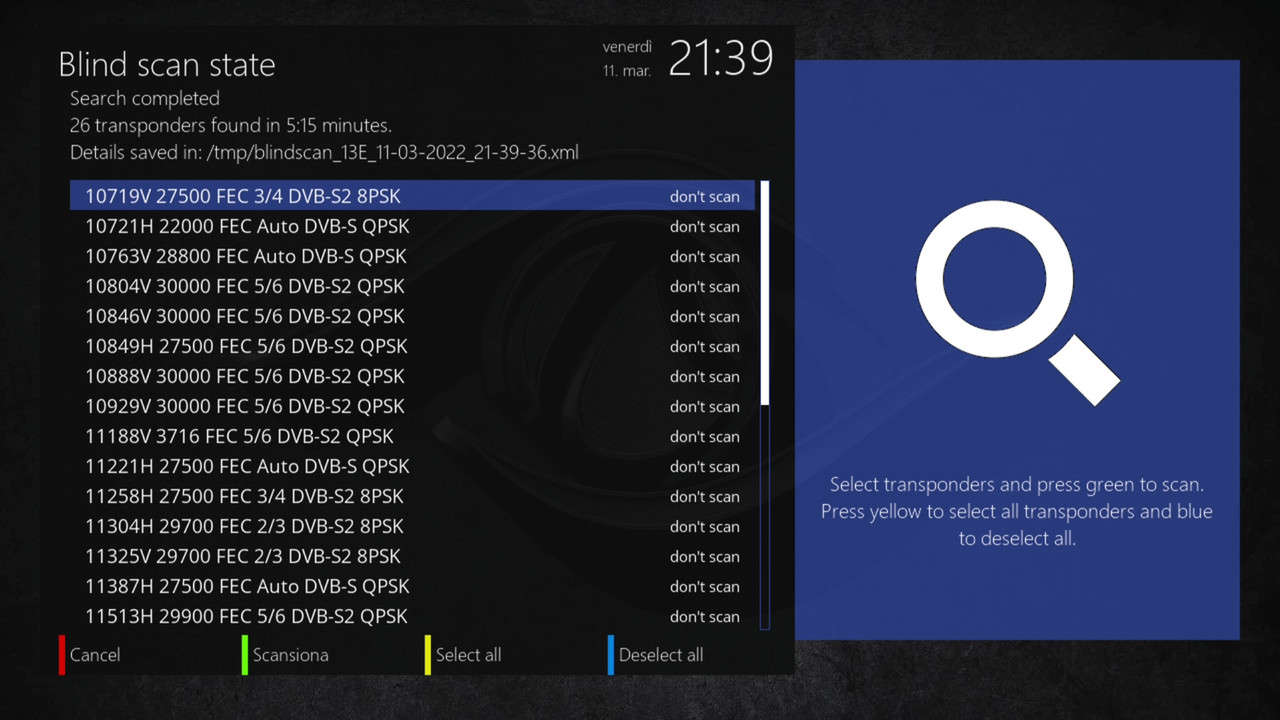Select transponder 11258H 27500 8PSK row
The image size is (1280, 720).
(x=412, y=496)
